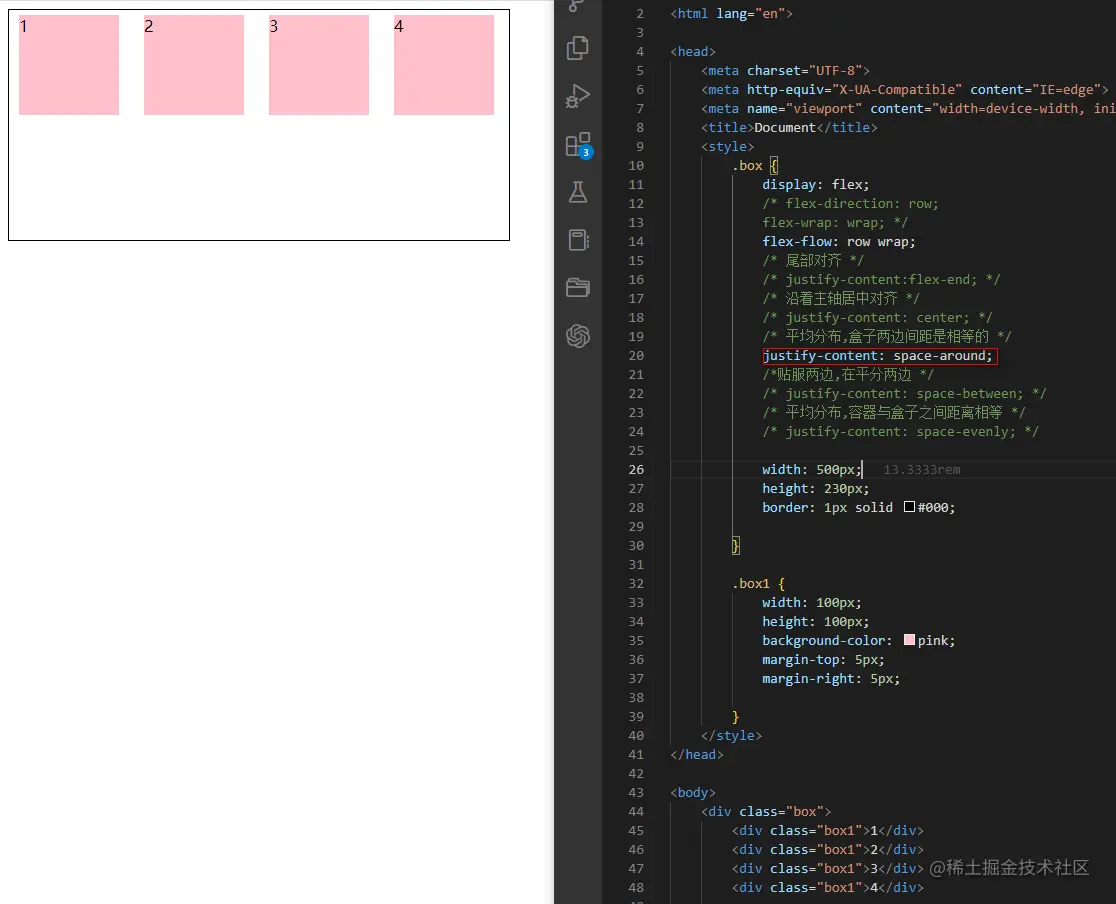Screen dimensions: 1116x904
Task: Click the opening head tag
Action: coord(693,51)
